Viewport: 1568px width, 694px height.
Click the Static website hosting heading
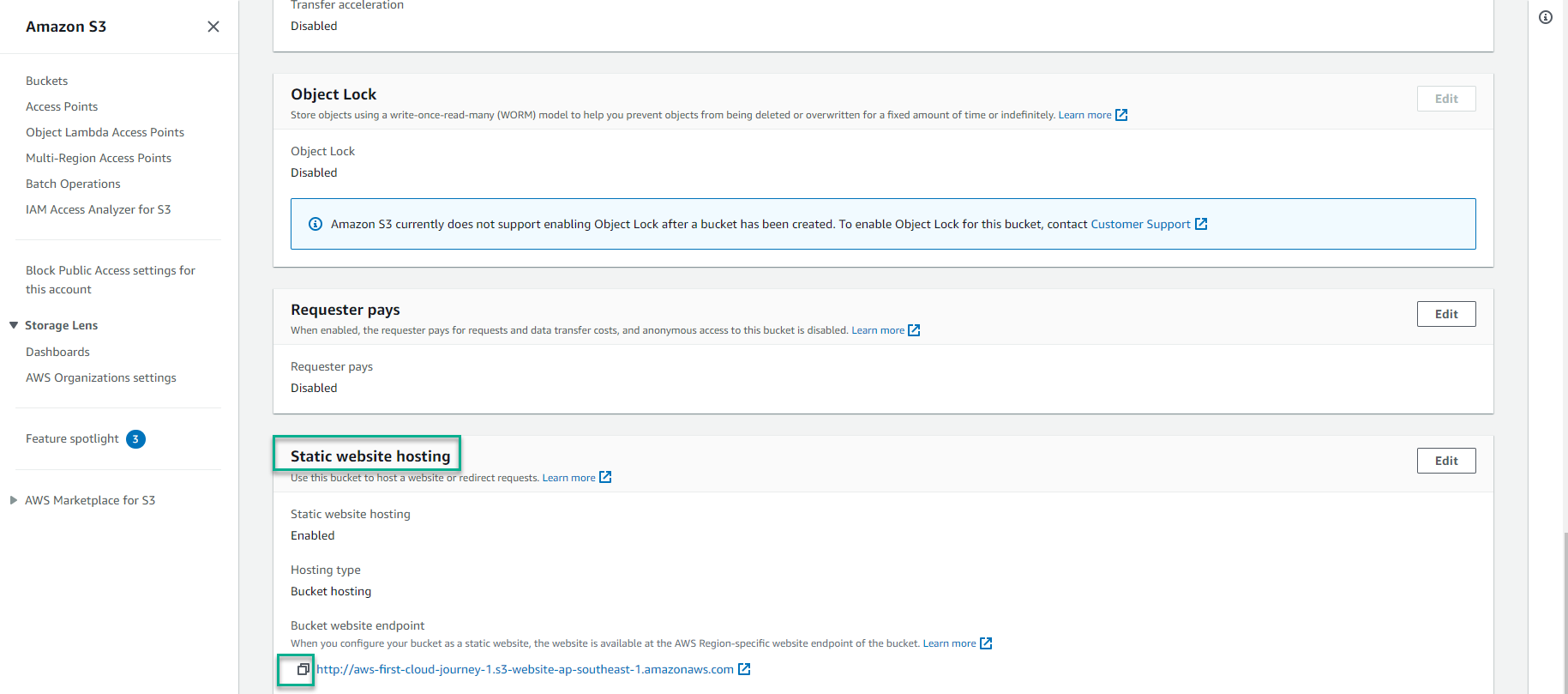coord(370,456)
